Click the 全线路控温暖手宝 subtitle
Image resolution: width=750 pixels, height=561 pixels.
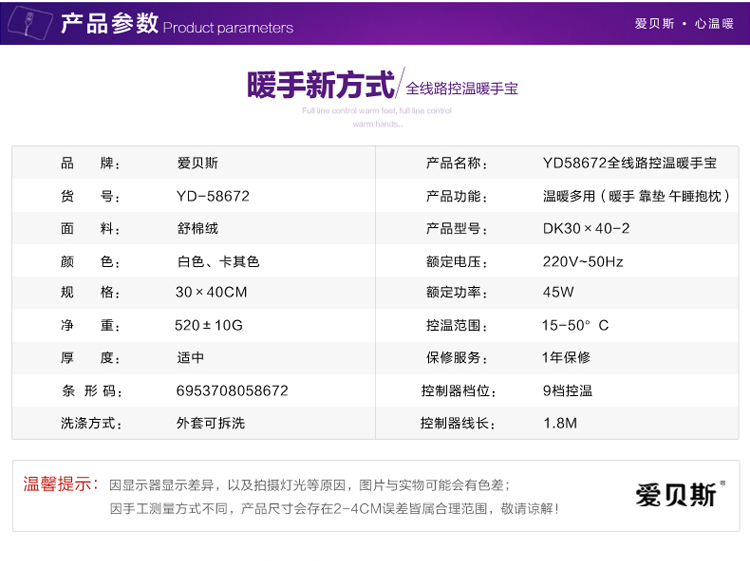click(x=462, y=88)
